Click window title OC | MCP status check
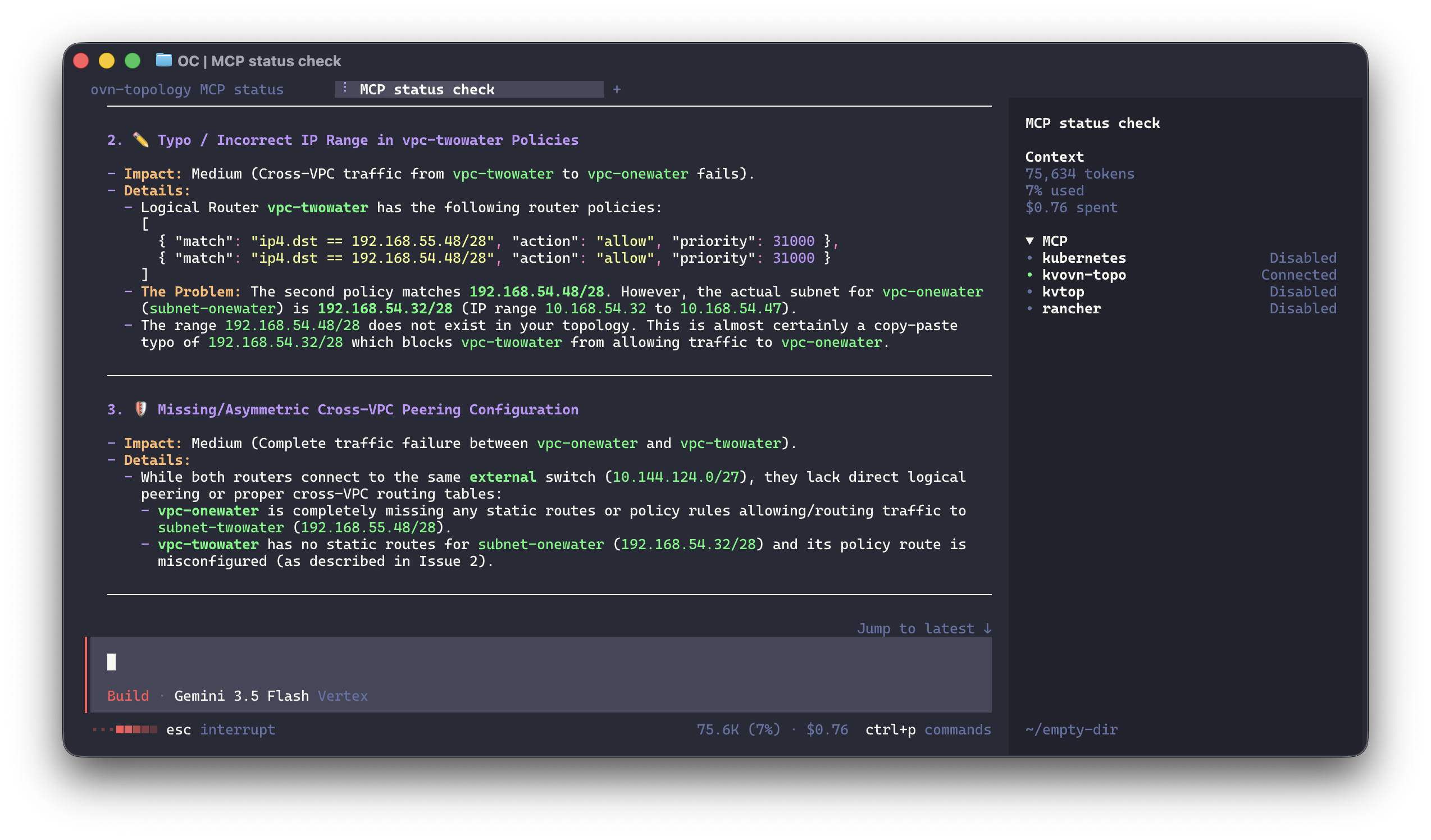The width and height of the screenshot is (1431, 840). [x=259, y=61]
